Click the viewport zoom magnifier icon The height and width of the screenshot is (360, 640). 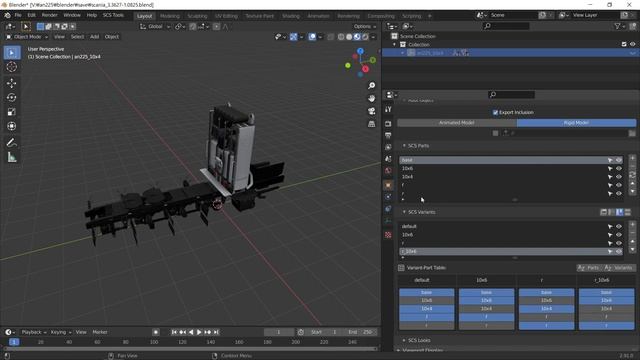(x=371, y=85)
